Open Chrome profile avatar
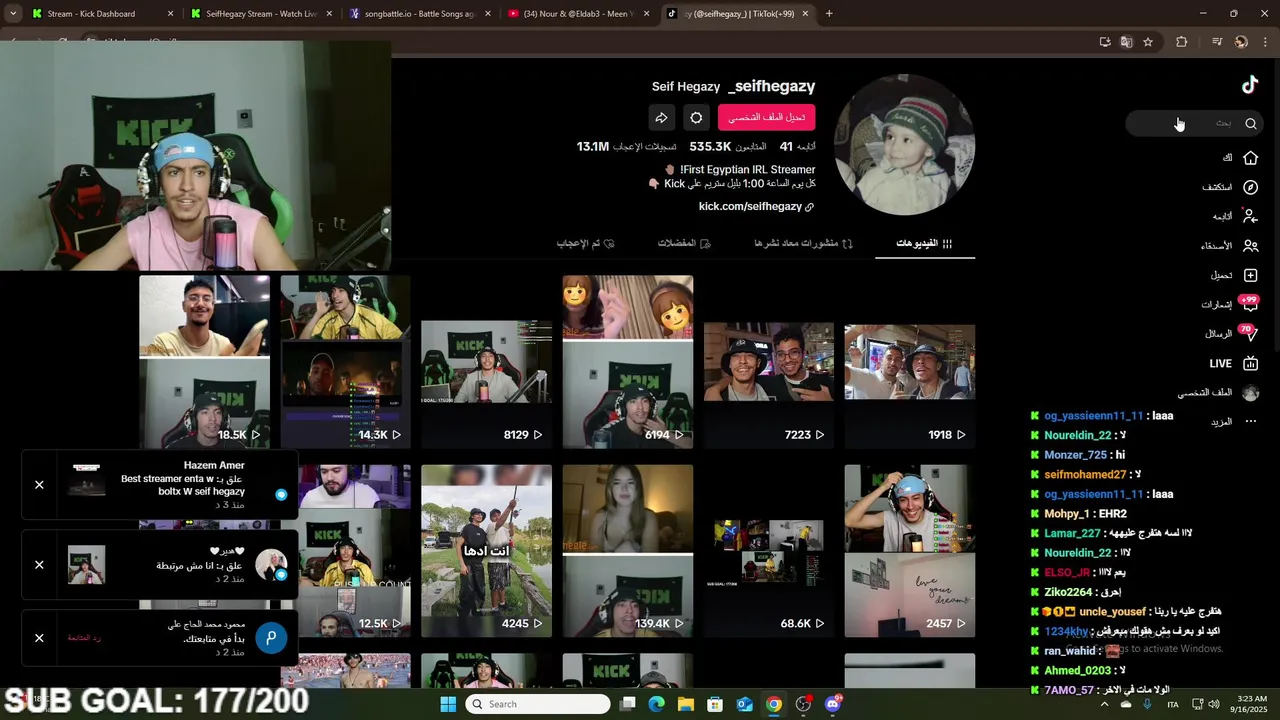This screenshot has height=720, width=1280. click(1241, 42)
